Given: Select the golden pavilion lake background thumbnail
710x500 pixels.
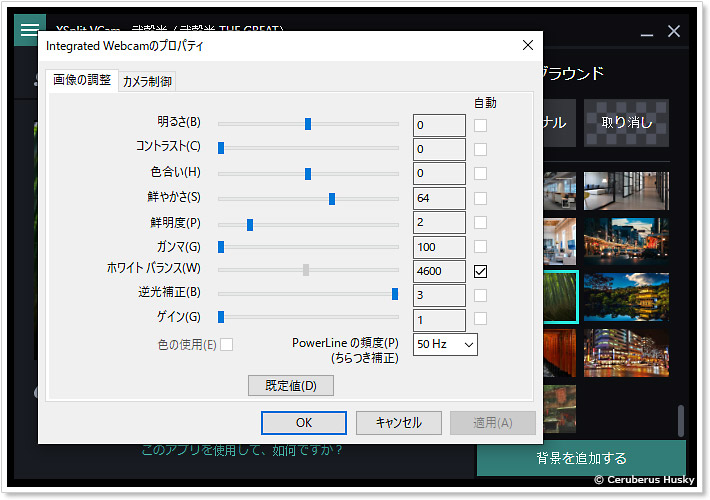Looking at the screenshot, I should tap(626, 297).
